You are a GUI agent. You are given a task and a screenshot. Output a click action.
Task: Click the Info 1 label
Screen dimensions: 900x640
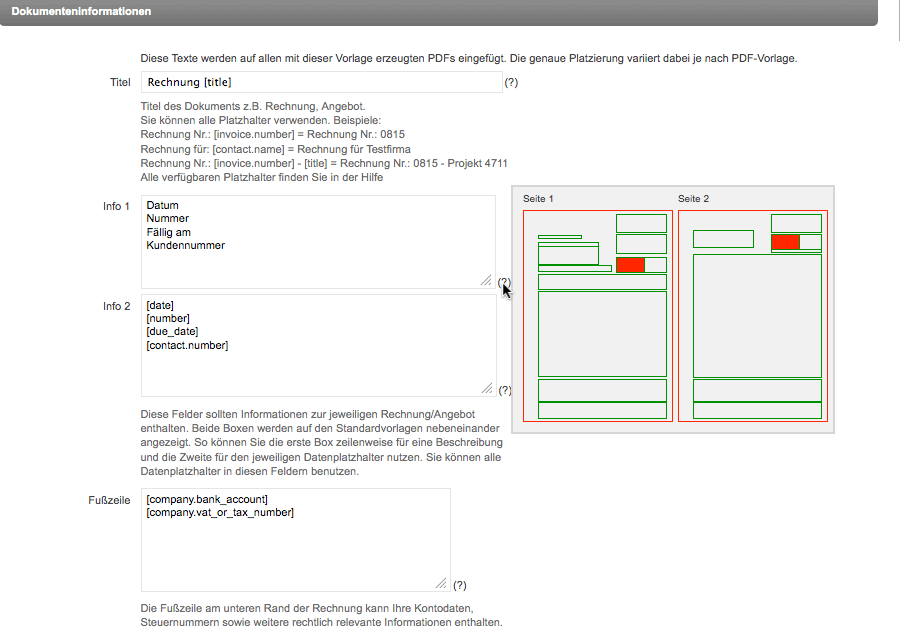[117, 206]
